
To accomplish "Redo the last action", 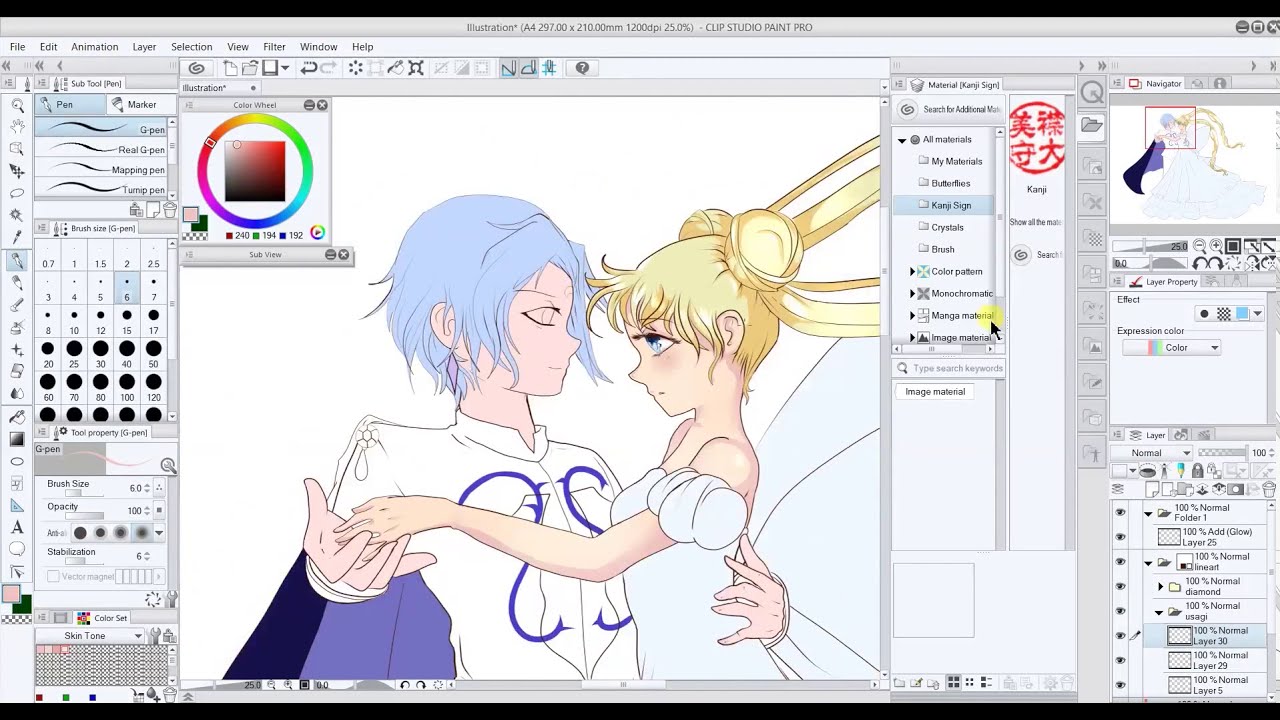I will click(x=329, y=68).
